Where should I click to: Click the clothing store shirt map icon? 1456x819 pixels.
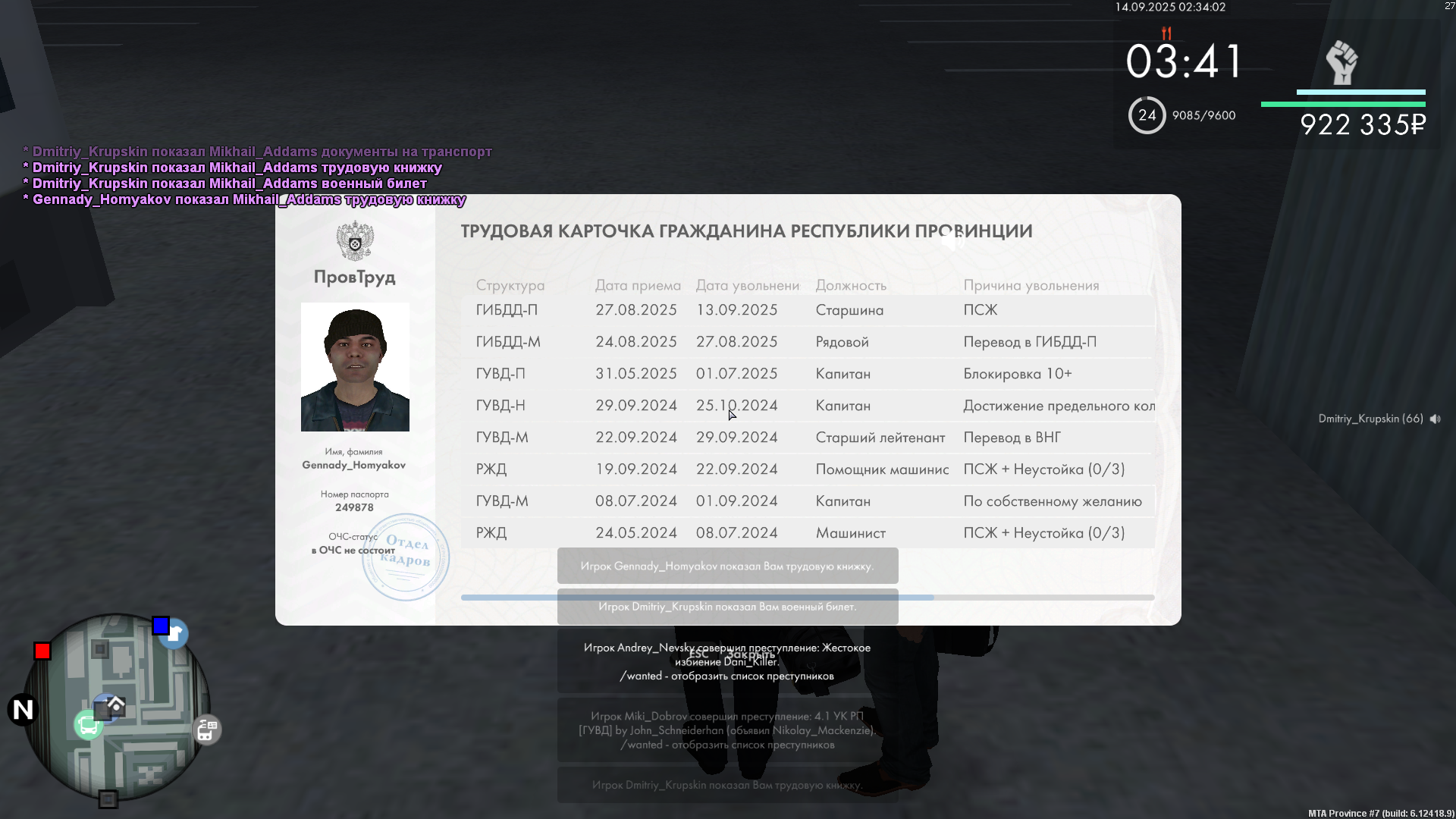175,634
